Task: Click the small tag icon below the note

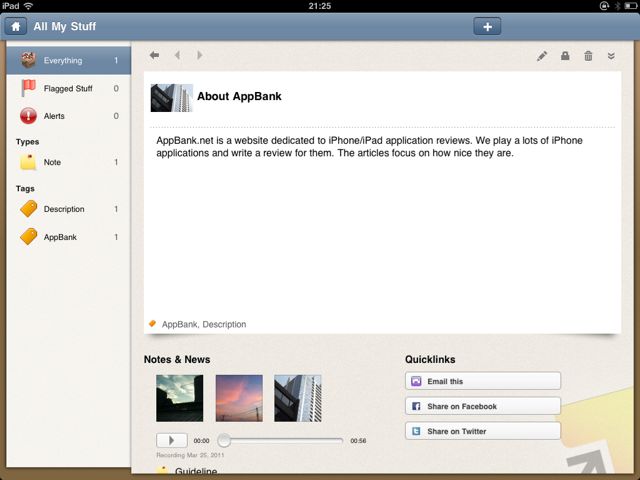Action: (x=153, y=324)
